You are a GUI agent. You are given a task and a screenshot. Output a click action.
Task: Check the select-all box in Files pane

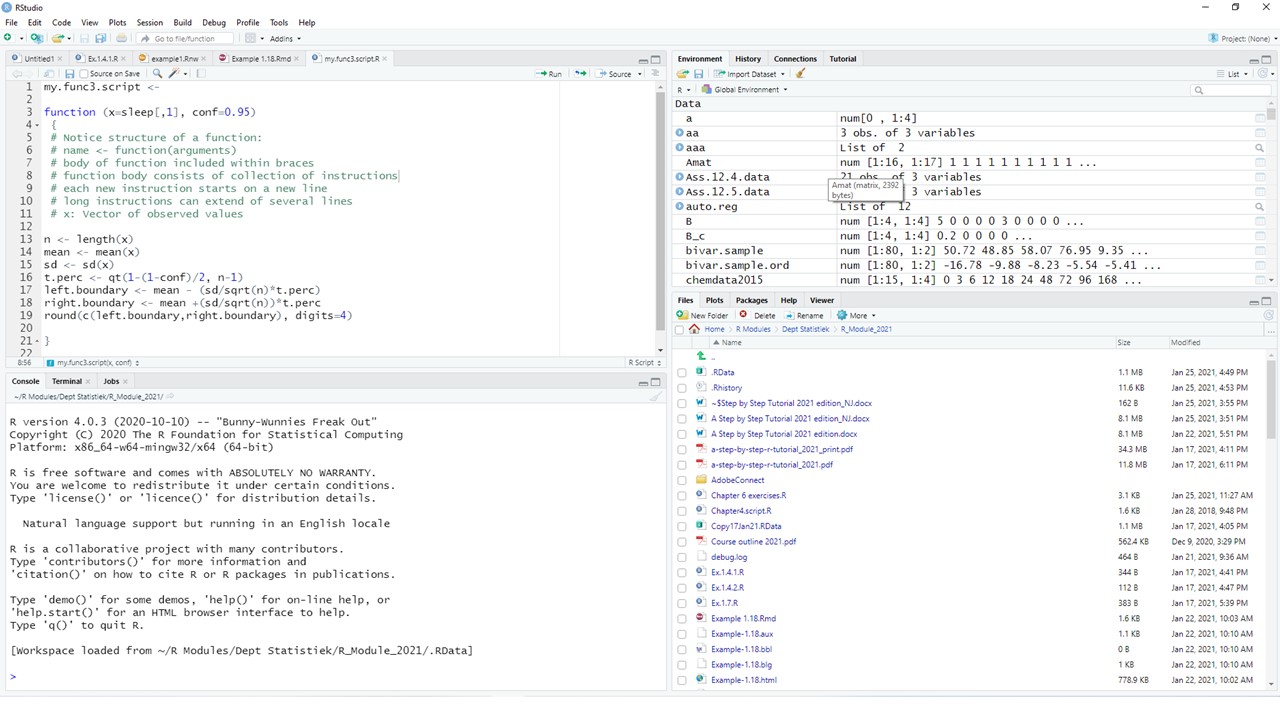[x=680, y=329]
